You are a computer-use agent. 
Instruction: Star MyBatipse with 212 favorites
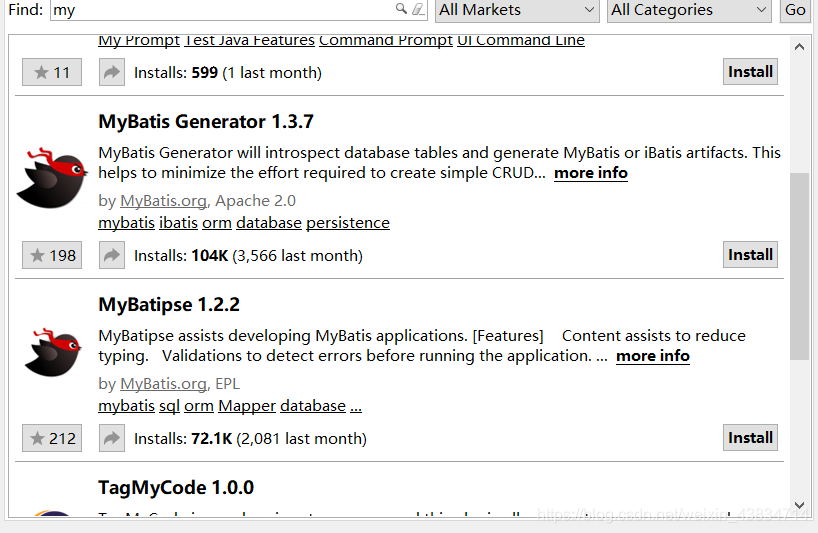(52, 438)
